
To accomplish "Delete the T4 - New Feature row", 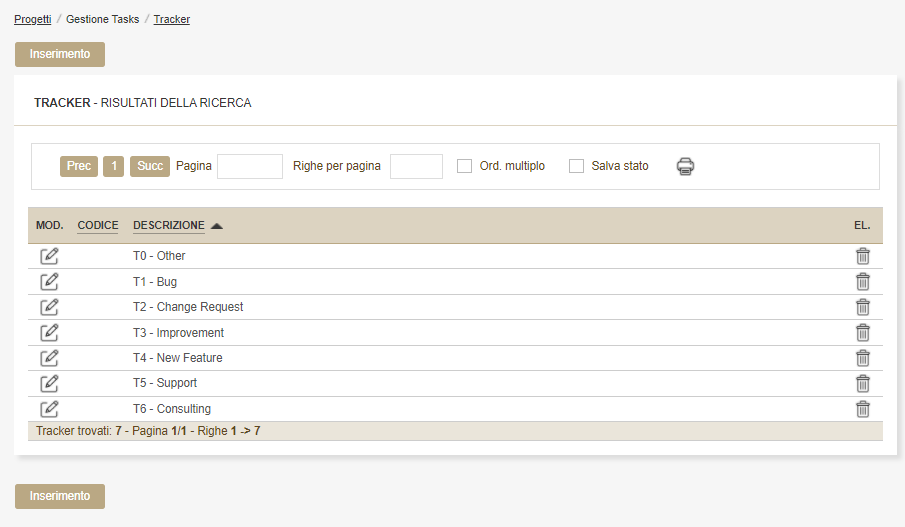I will point(862,358).
